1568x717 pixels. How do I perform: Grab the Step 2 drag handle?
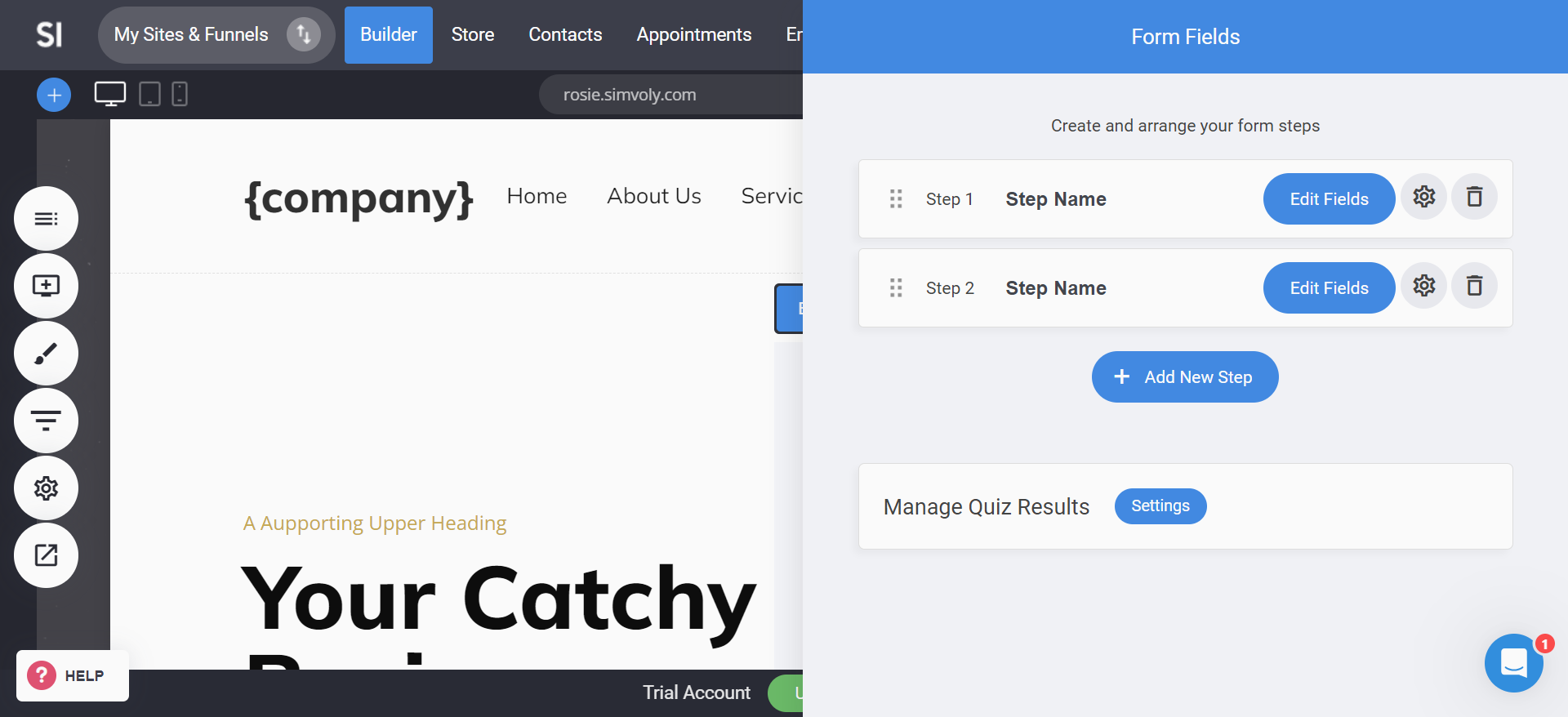click(896, 288)
